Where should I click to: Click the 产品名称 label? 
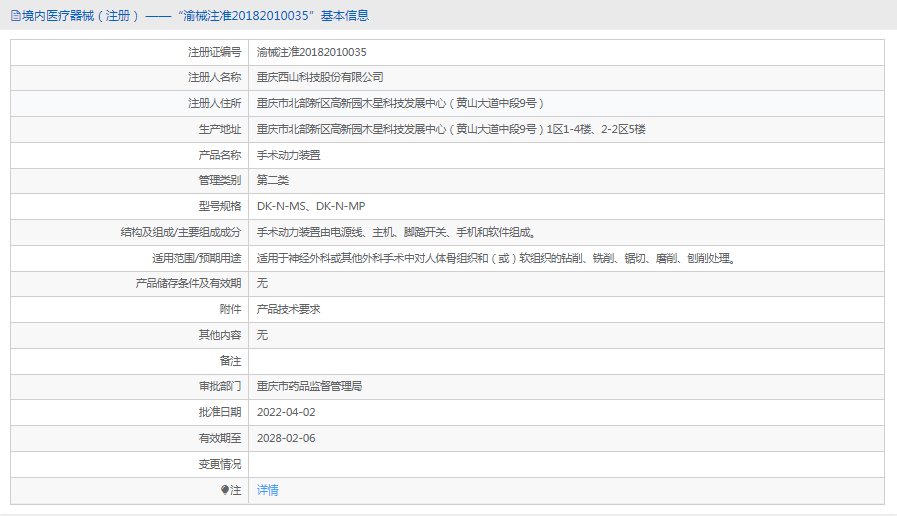pos(220,155)
